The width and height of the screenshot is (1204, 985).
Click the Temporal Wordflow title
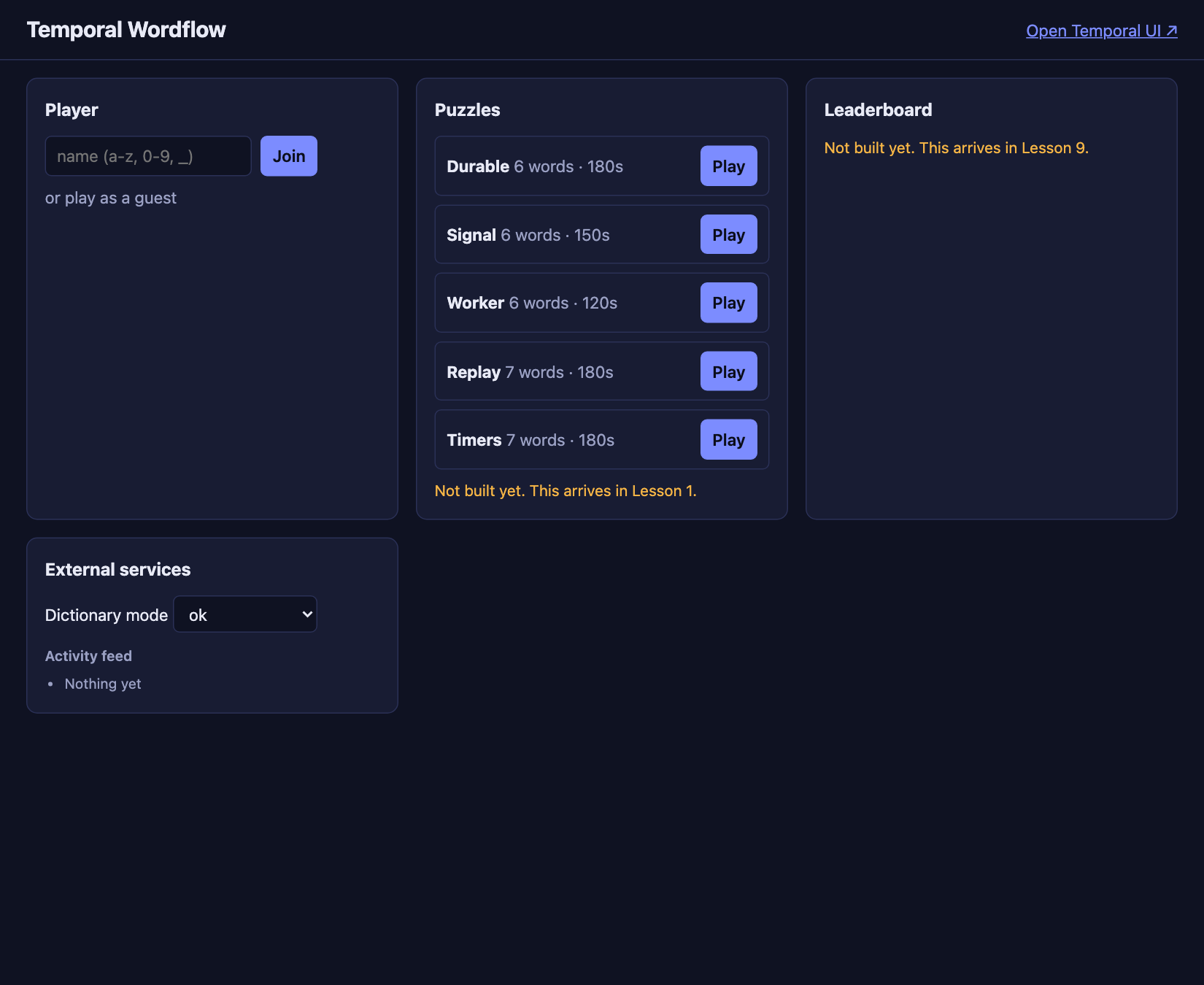tap(126, 30)
